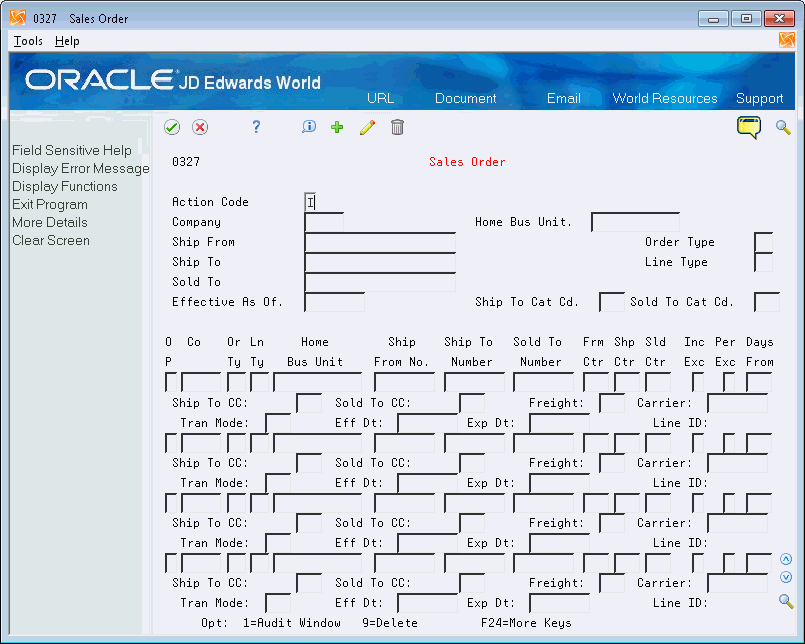The height and width of the screenshot is (644, 805).
Task: Open the yellow chat note icon
Action: [x=749, y=127]
